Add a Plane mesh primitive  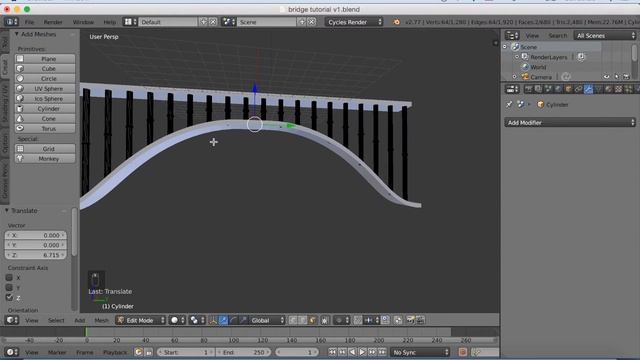45,59
